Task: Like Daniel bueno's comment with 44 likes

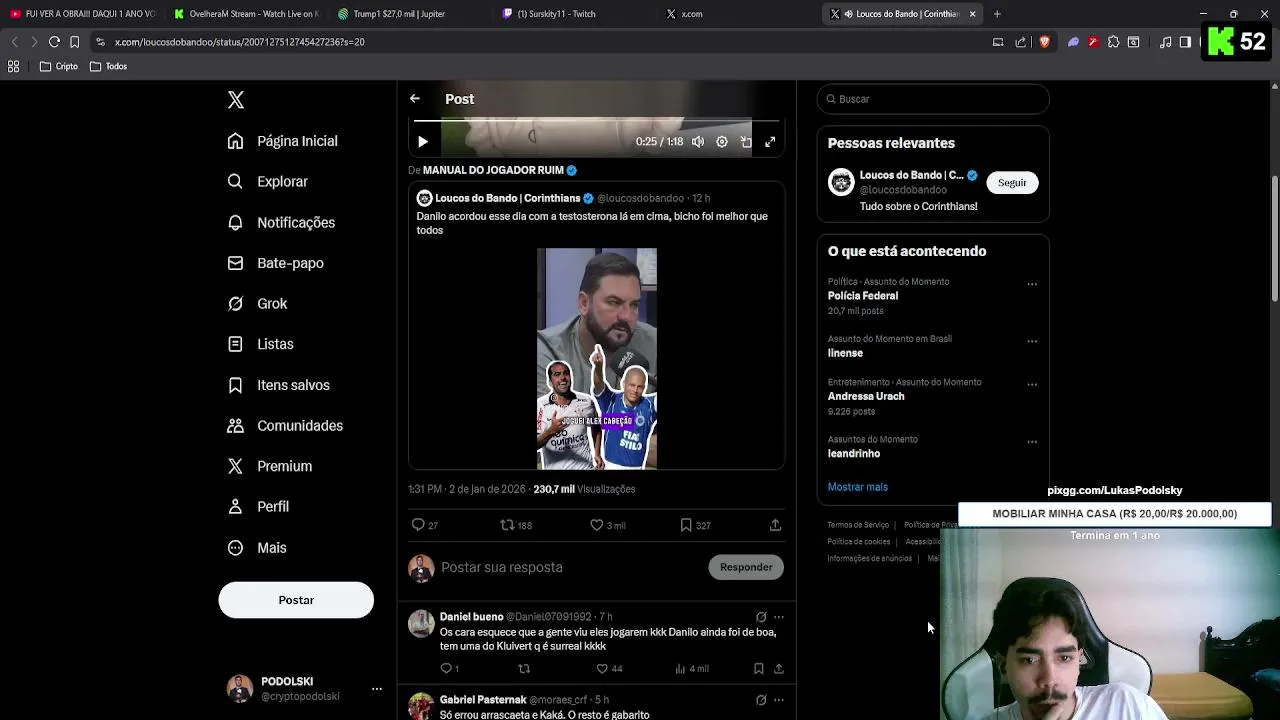Action: 609,669
